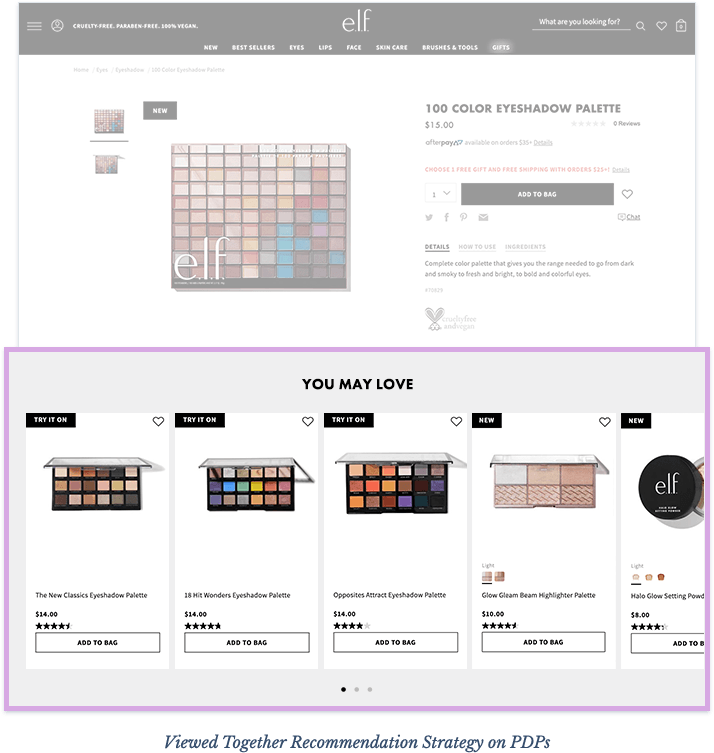Add Opposites Attract Eyeshadow Palette to bag
This screenshot has height=753, width=714.
(x=395, y=642)
